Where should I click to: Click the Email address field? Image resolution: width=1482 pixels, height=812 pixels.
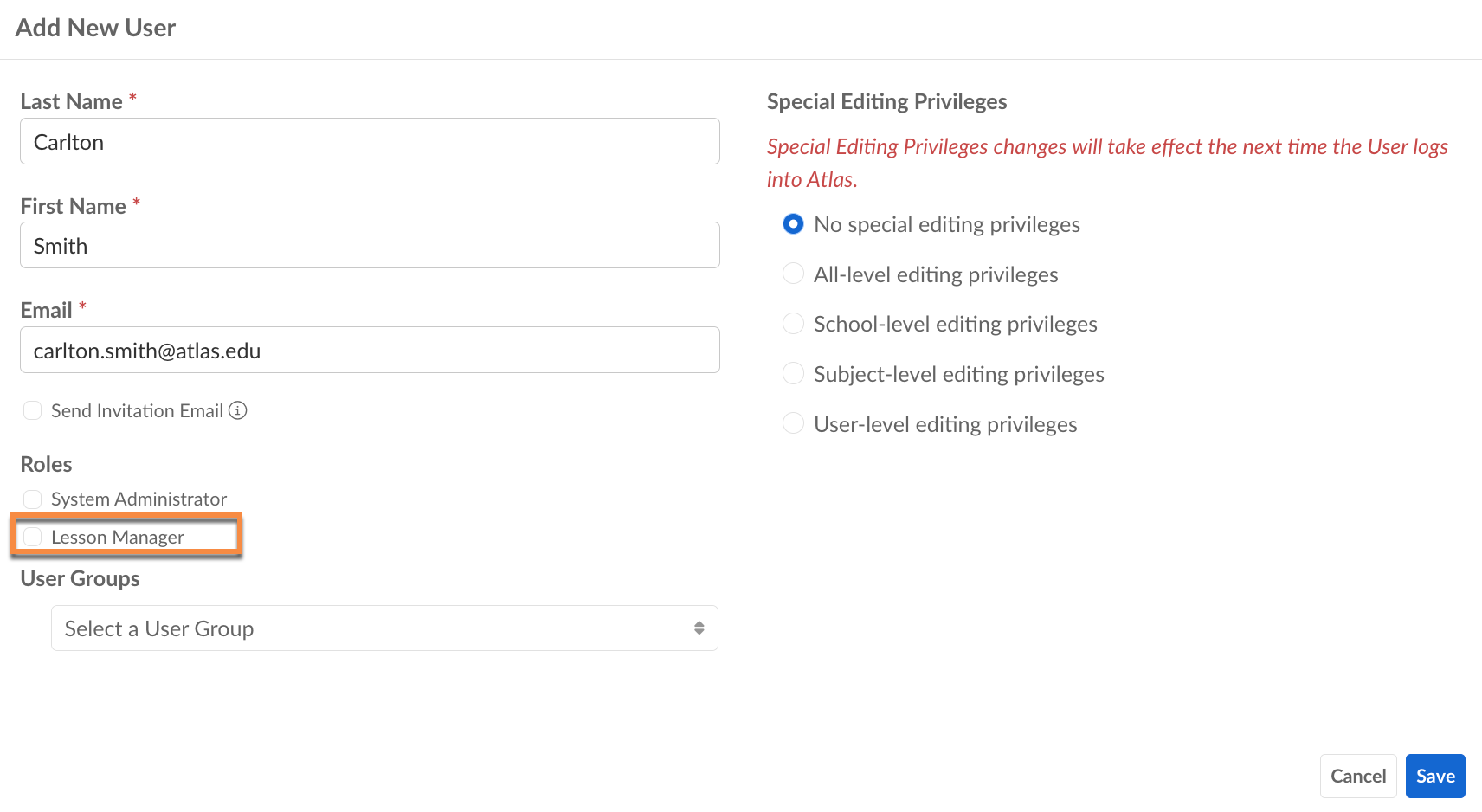point(370,351)
